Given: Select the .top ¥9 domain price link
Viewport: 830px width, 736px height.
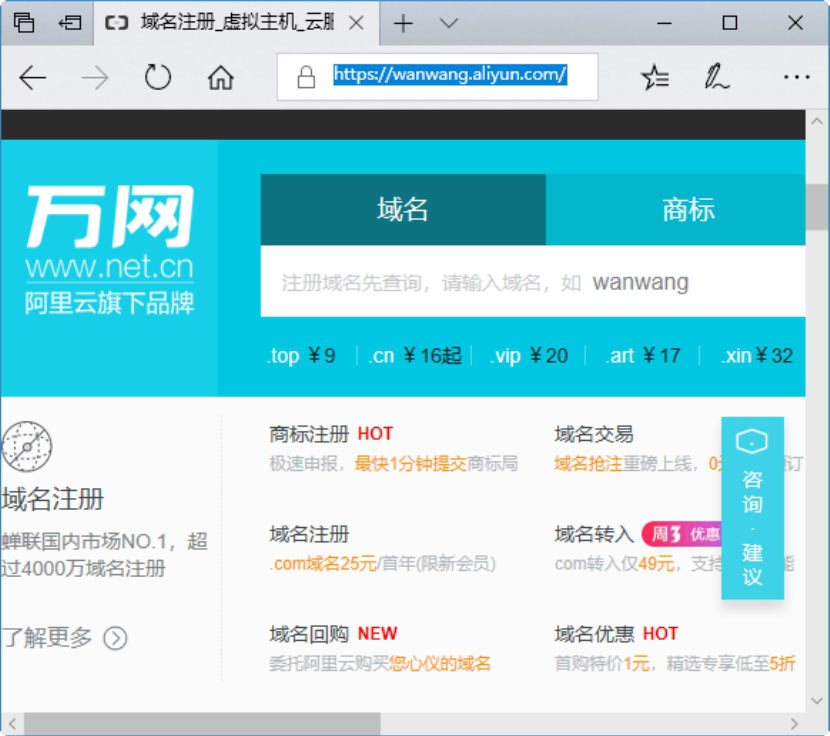Looking at the screenshot, I should coord(301,356).
